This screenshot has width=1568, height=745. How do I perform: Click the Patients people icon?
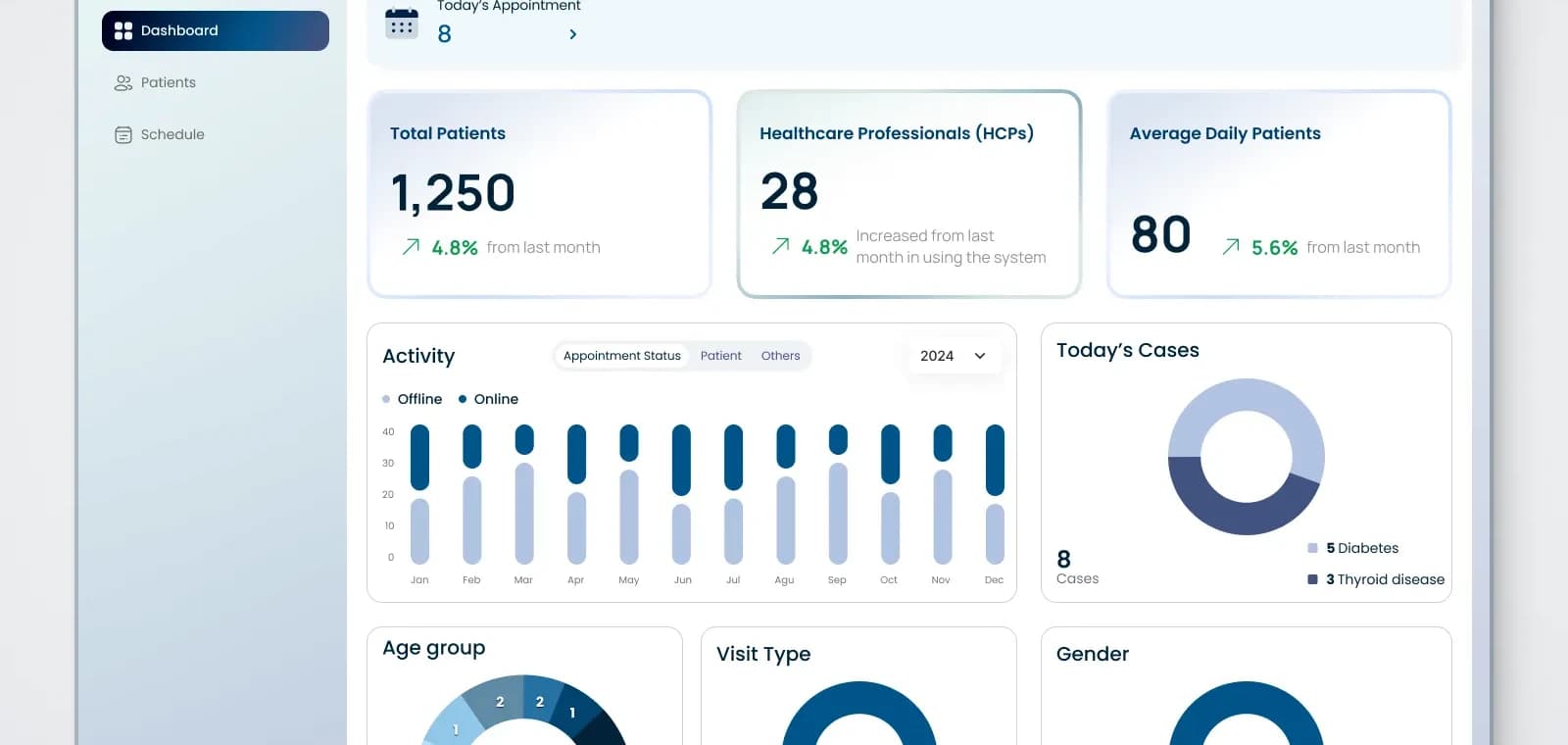(123, 83)
